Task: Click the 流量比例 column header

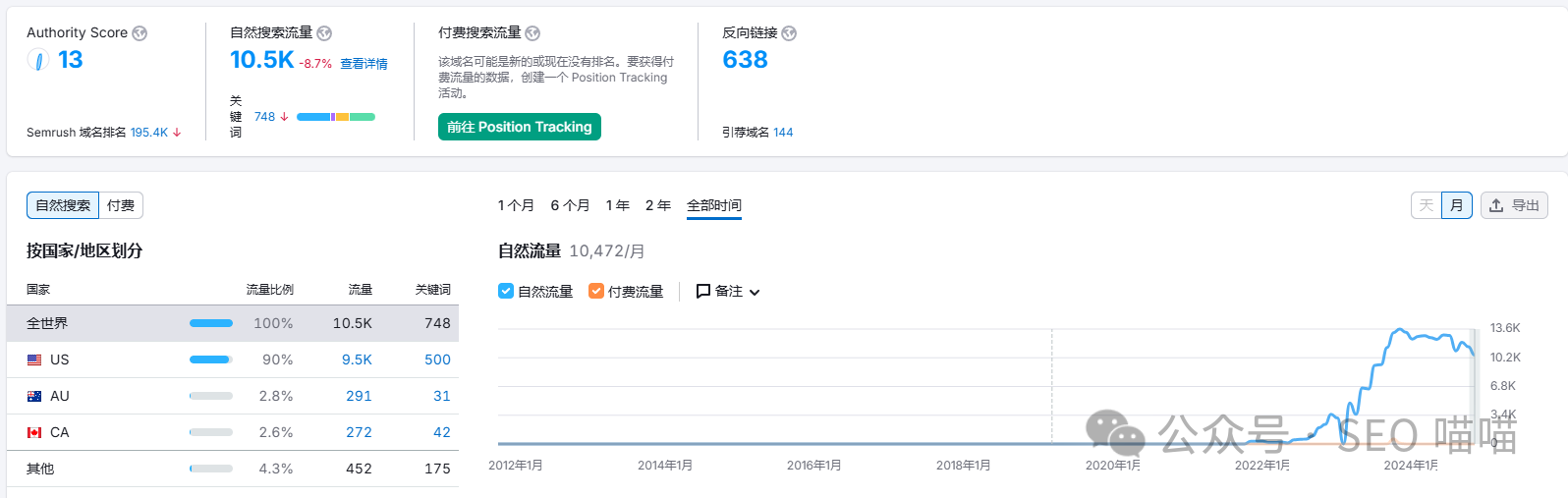Action: 270,290
